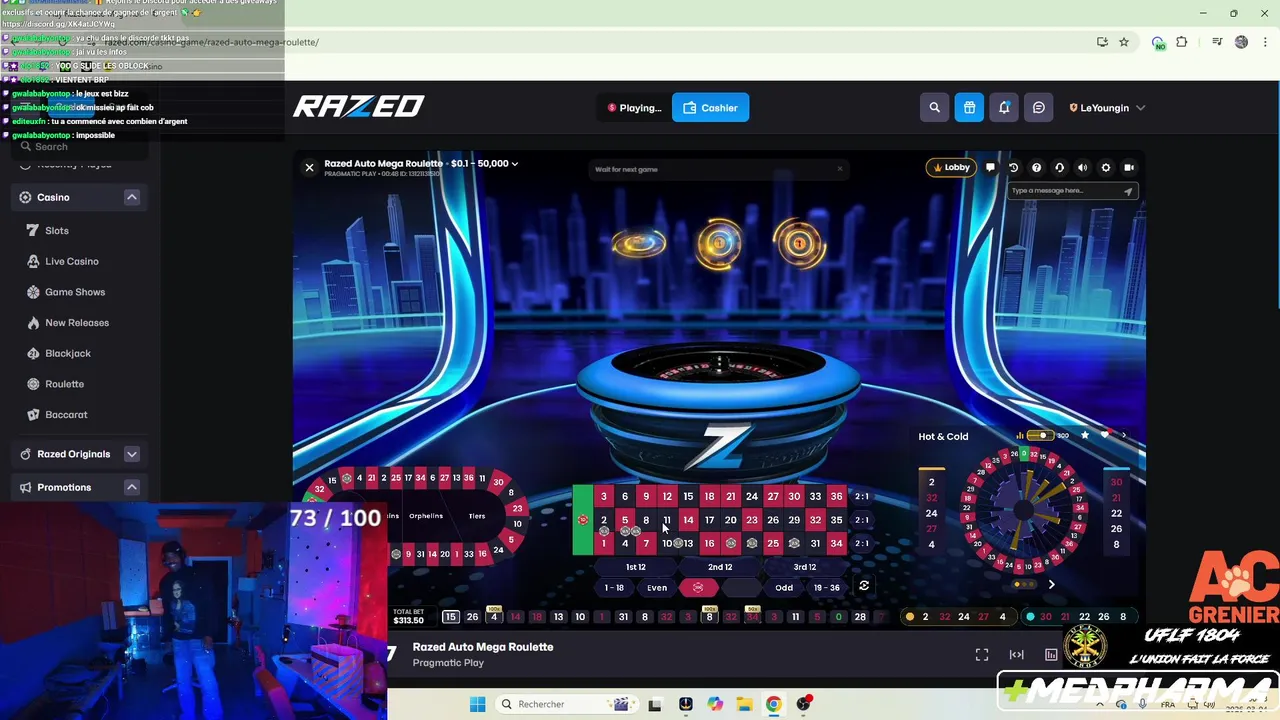Toggle the game video camera

point(1129,168)
